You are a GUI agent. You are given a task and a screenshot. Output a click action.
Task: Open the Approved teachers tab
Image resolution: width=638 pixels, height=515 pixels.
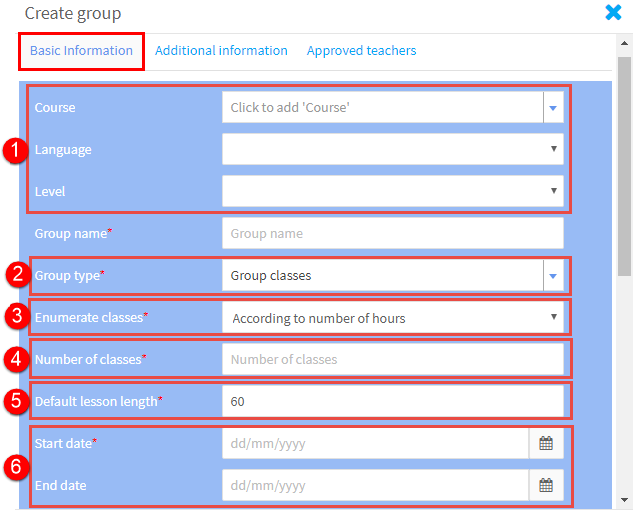pyautogui.click(x=361, y=51)
